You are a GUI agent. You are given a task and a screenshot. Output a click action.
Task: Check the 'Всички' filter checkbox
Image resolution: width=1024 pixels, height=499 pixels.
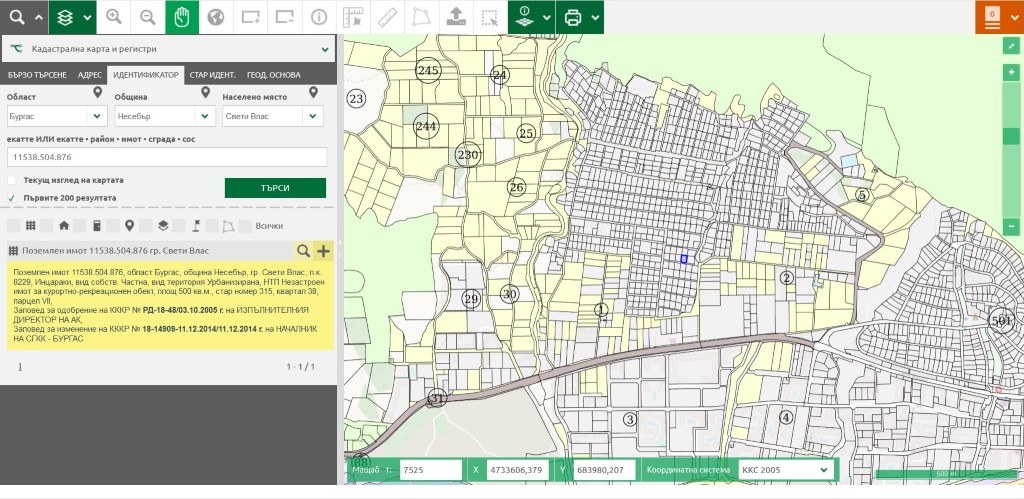(x=245, y=226)
